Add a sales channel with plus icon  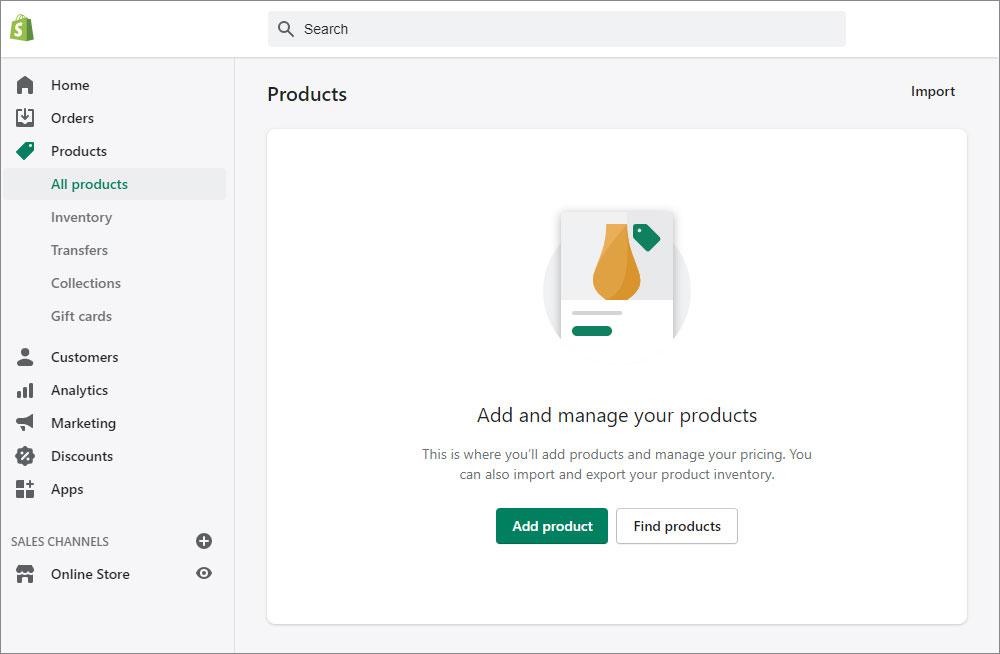tap(204, 541)
